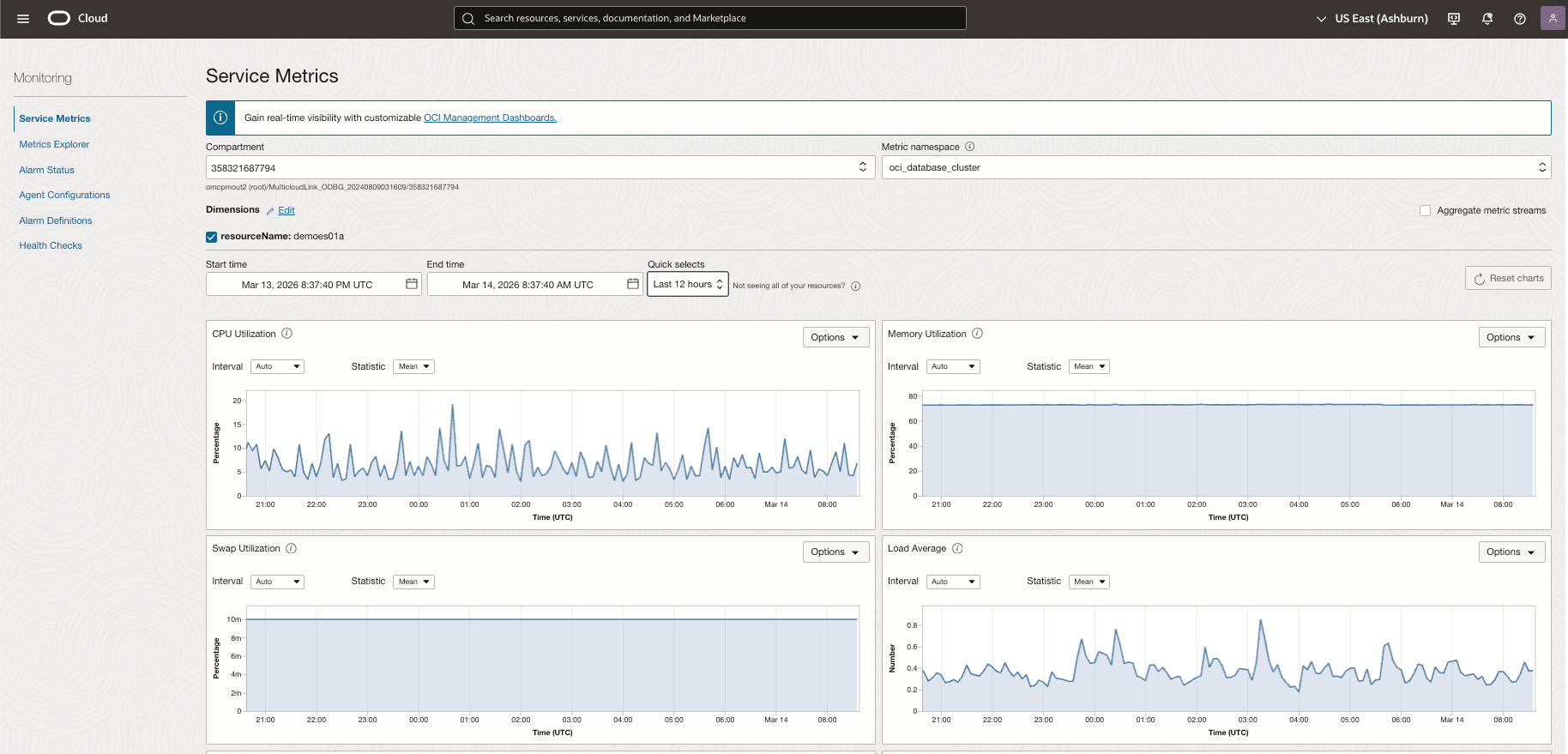Open Memory Utilization Interval dropdown

(x=953, y=366)
